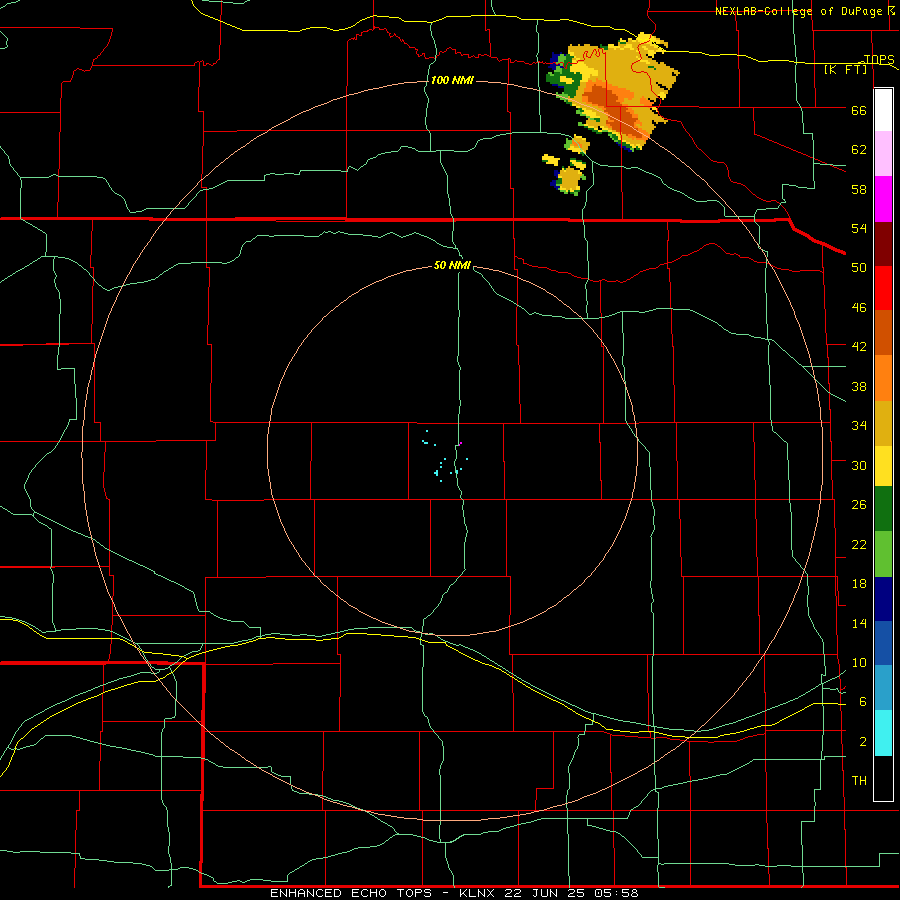The height and width of the screenshot is (900, 900).
Task: Click the legend value 22
Action: click(859, 544)
